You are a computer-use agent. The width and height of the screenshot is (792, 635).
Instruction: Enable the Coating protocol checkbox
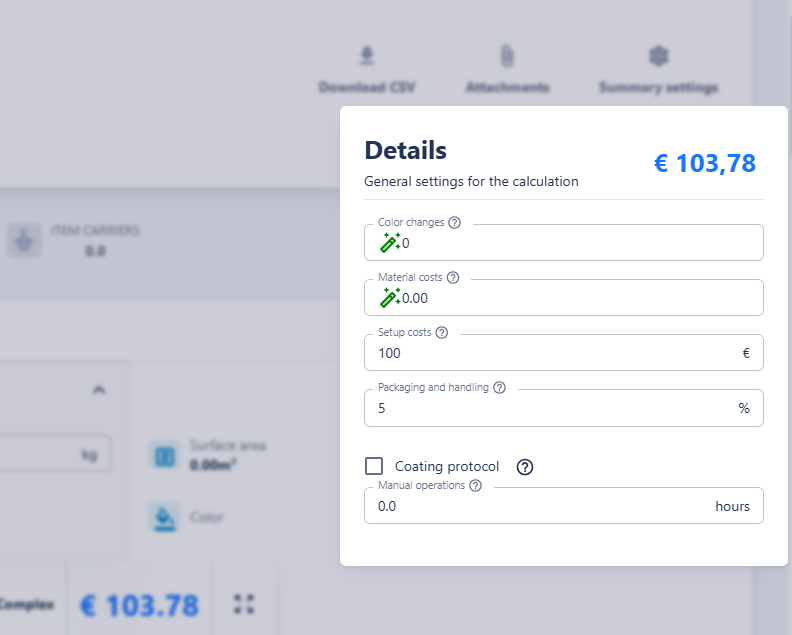[374, 466]
